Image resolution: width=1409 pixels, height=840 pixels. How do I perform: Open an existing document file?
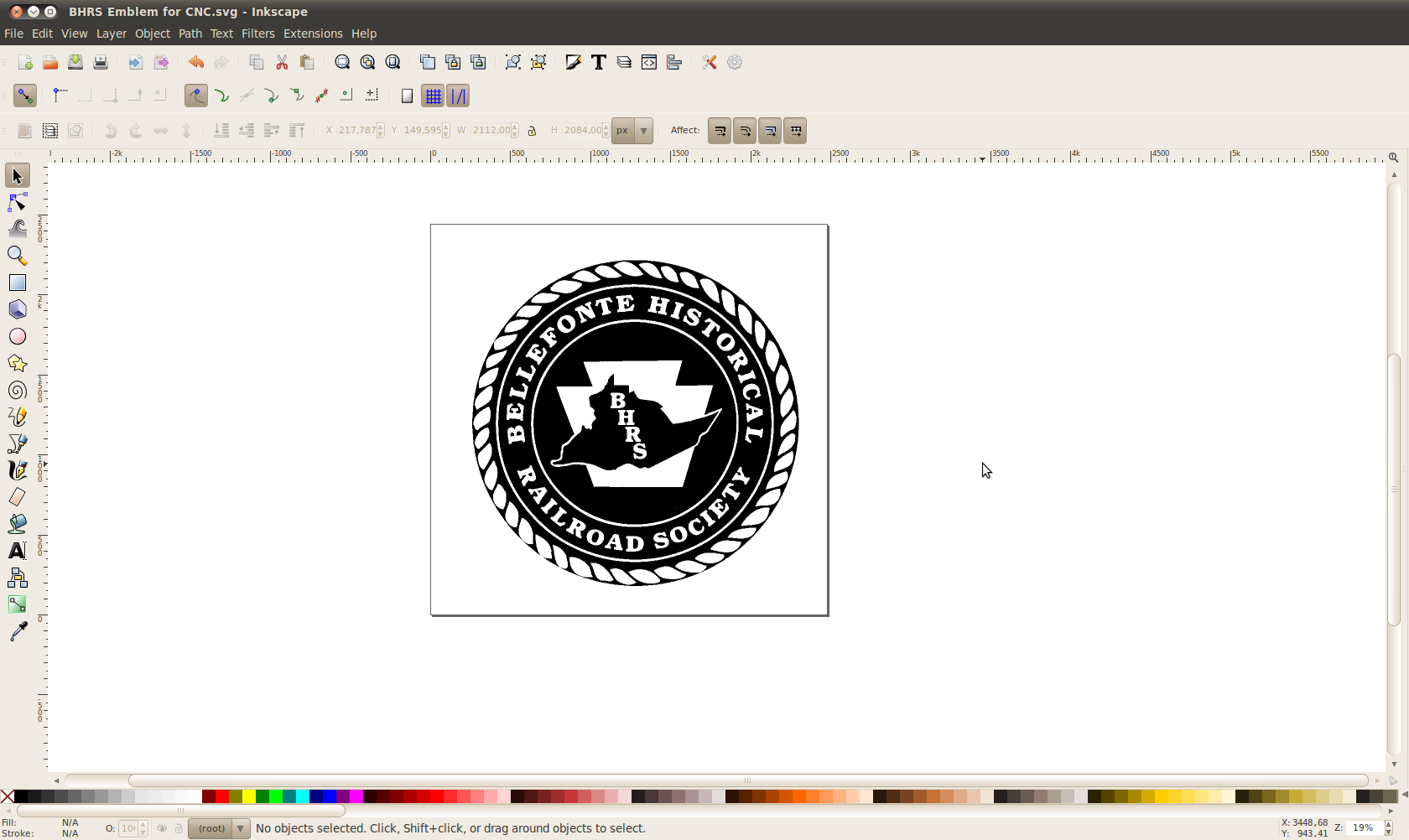[x=50, y=62]
